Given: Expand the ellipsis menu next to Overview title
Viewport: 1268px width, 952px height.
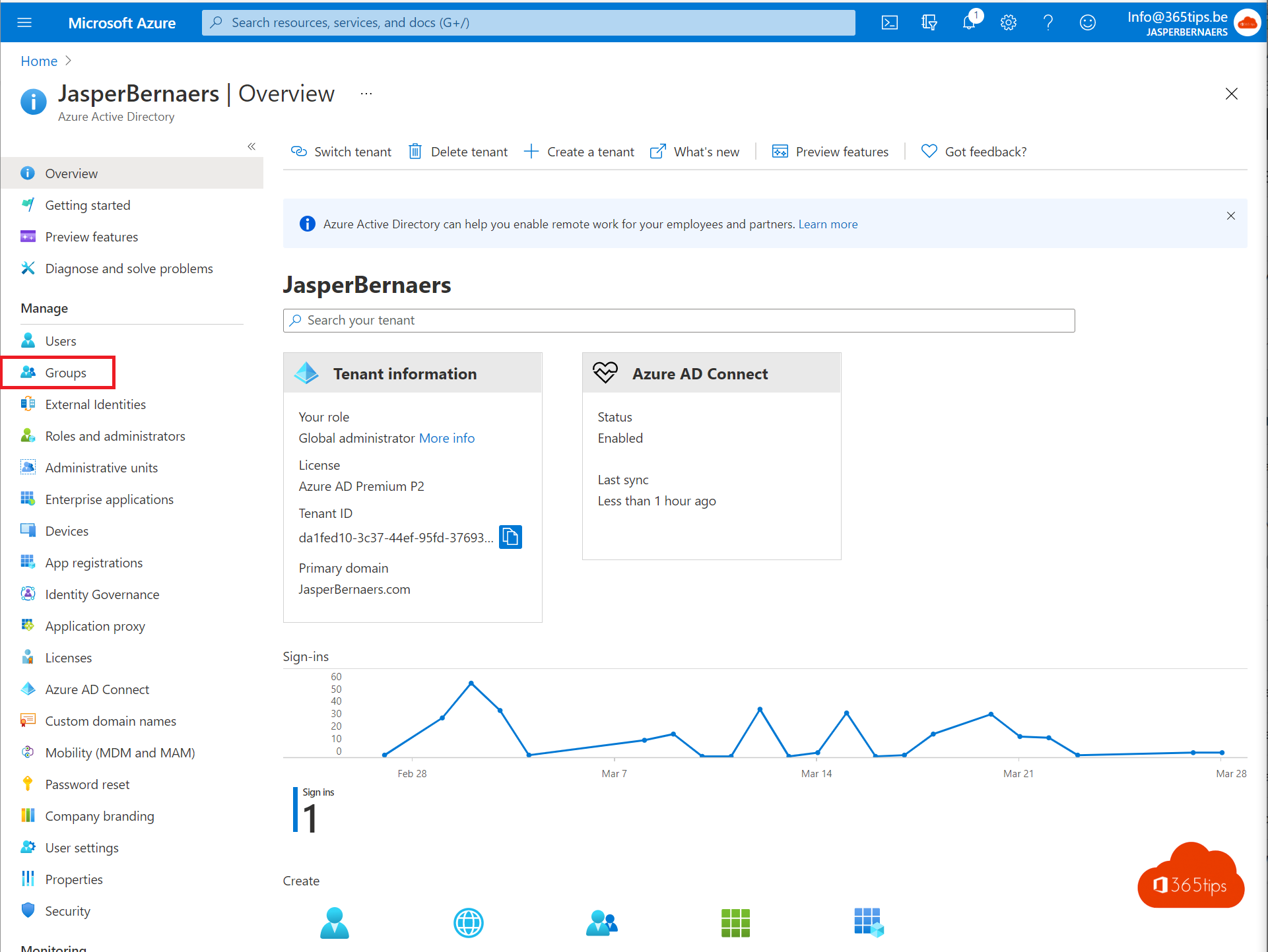Looking at the screenshot, I should [x=365, y=93].
